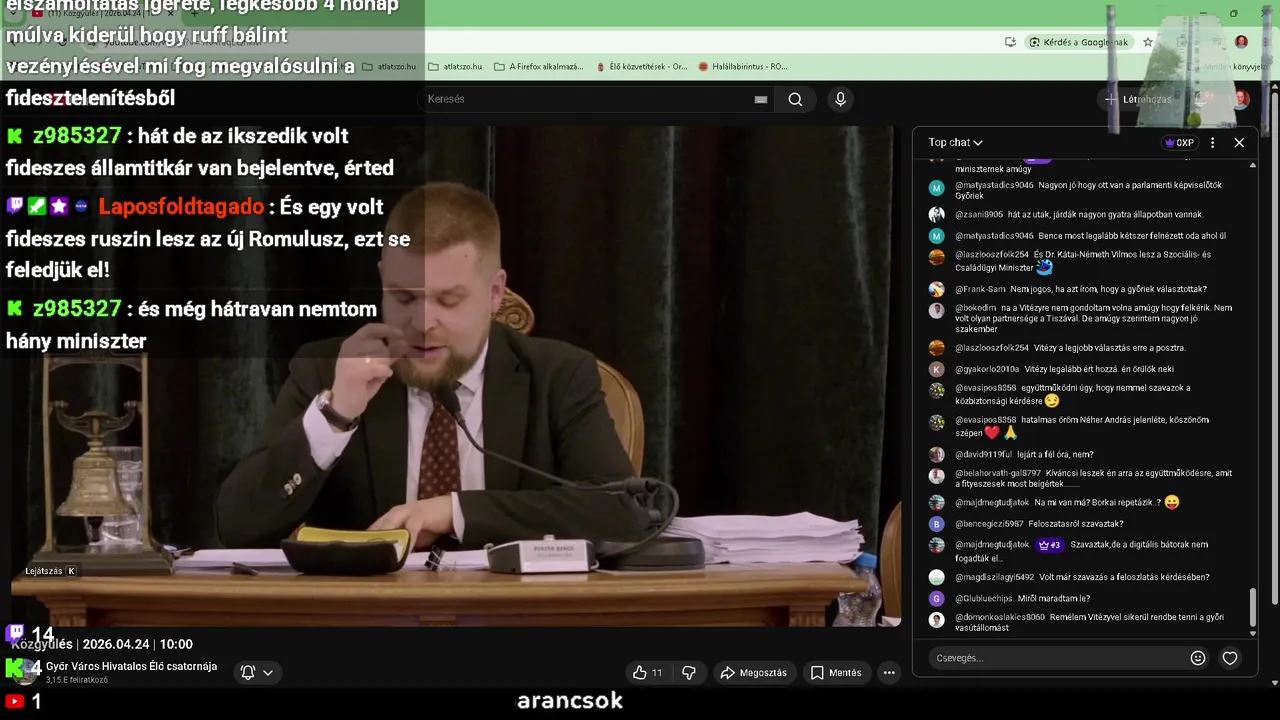
Task: Select chat message 'lejárt a fél óra, nem?'
Action: click(x=1055, y=454)
